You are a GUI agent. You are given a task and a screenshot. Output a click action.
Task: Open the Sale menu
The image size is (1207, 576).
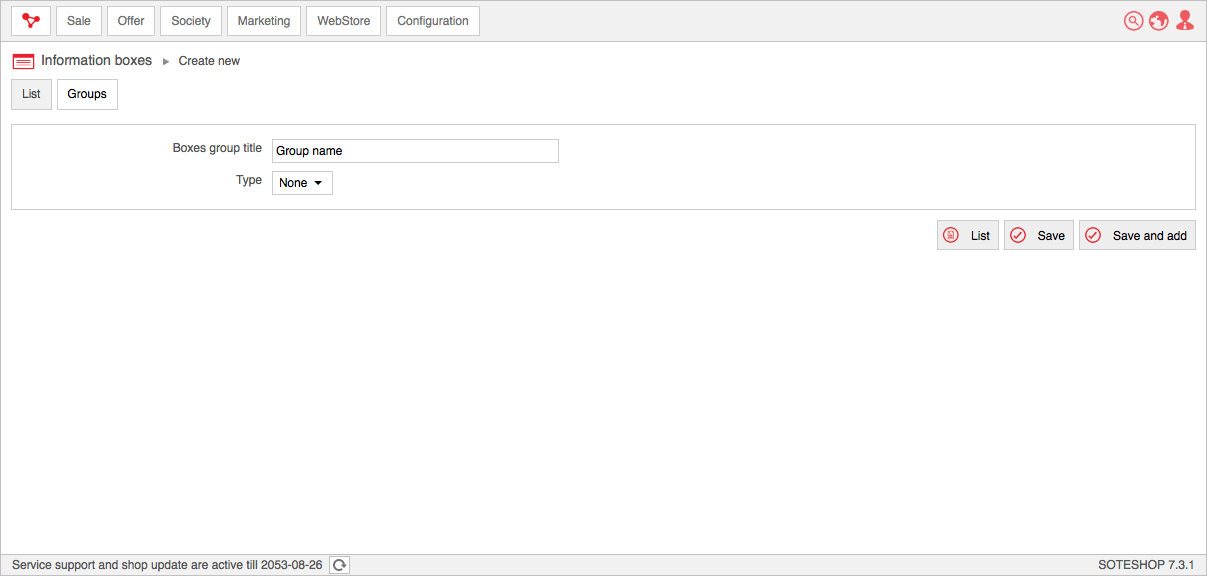(79, 21)
